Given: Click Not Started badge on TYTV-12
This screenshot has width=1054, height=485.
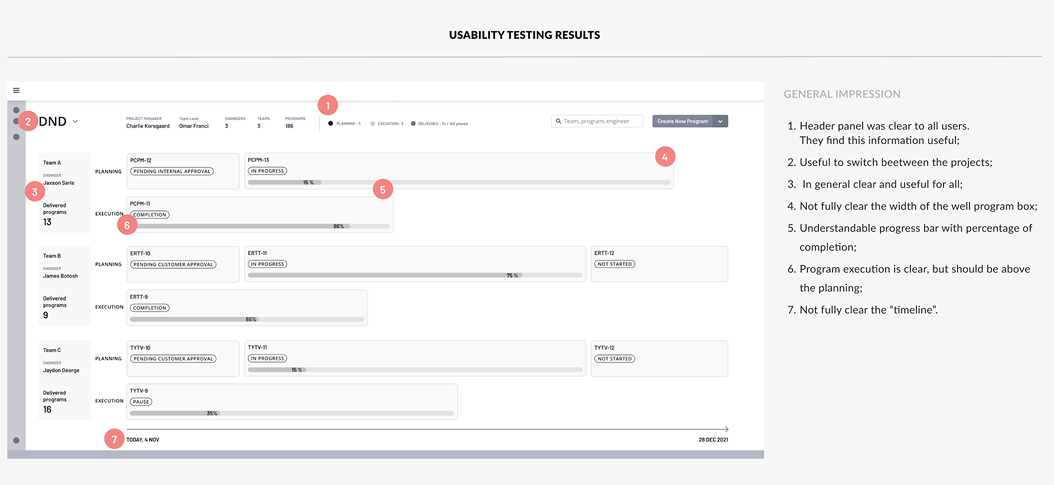Looking at the screenshot, I should 615,359.
